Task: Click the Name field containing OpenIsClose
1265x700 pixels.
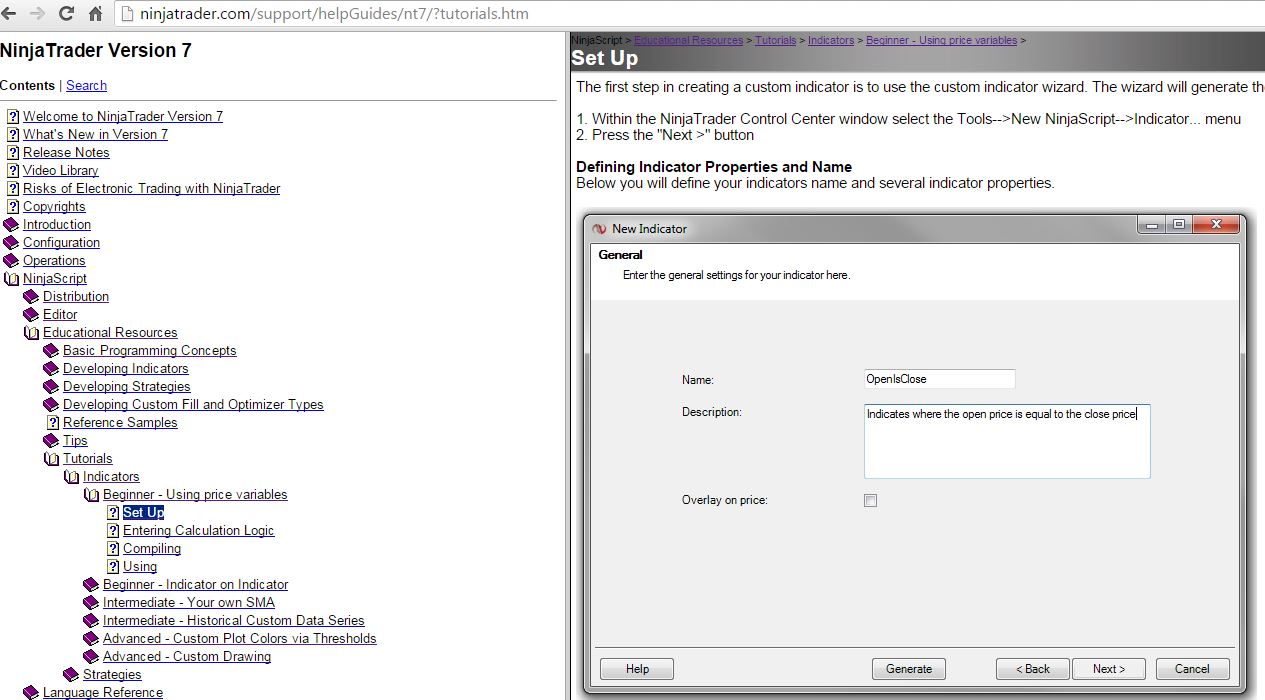Action: click(x=940, y=379)
